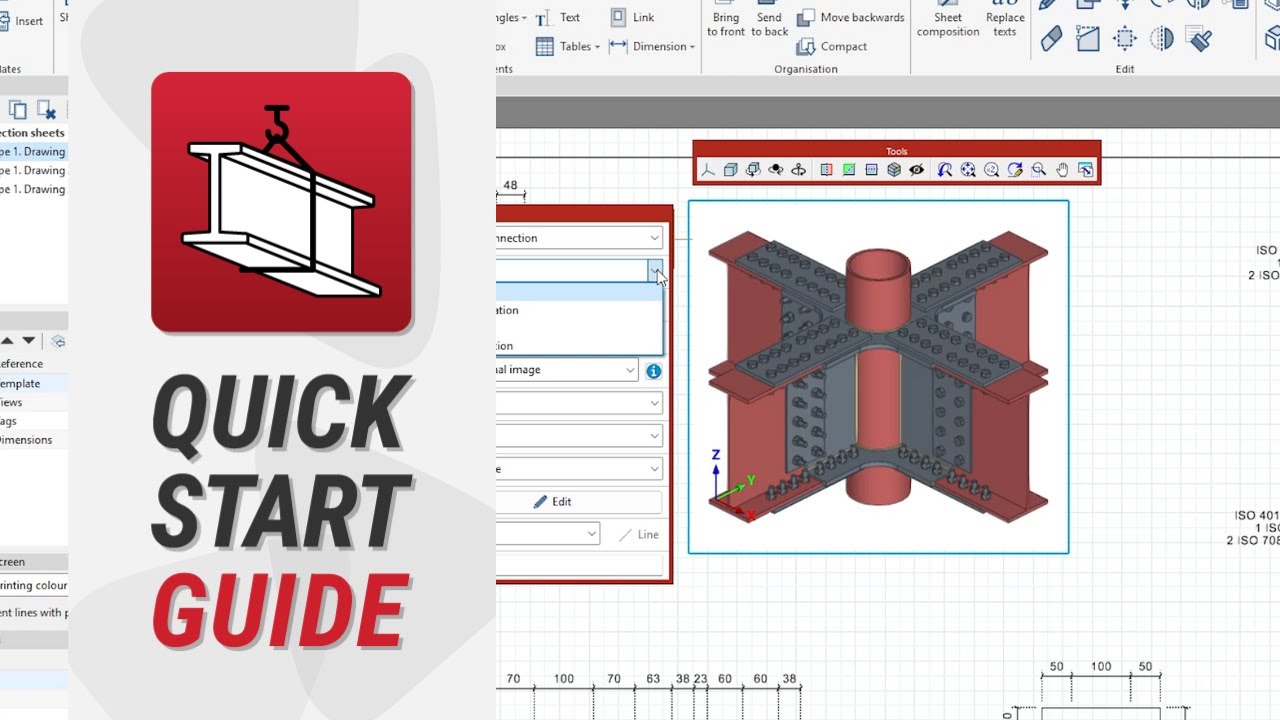The image size is (1280, 720).
Task: Collapse the open dropdown with cursor arrow
Action: coord(655,270)
